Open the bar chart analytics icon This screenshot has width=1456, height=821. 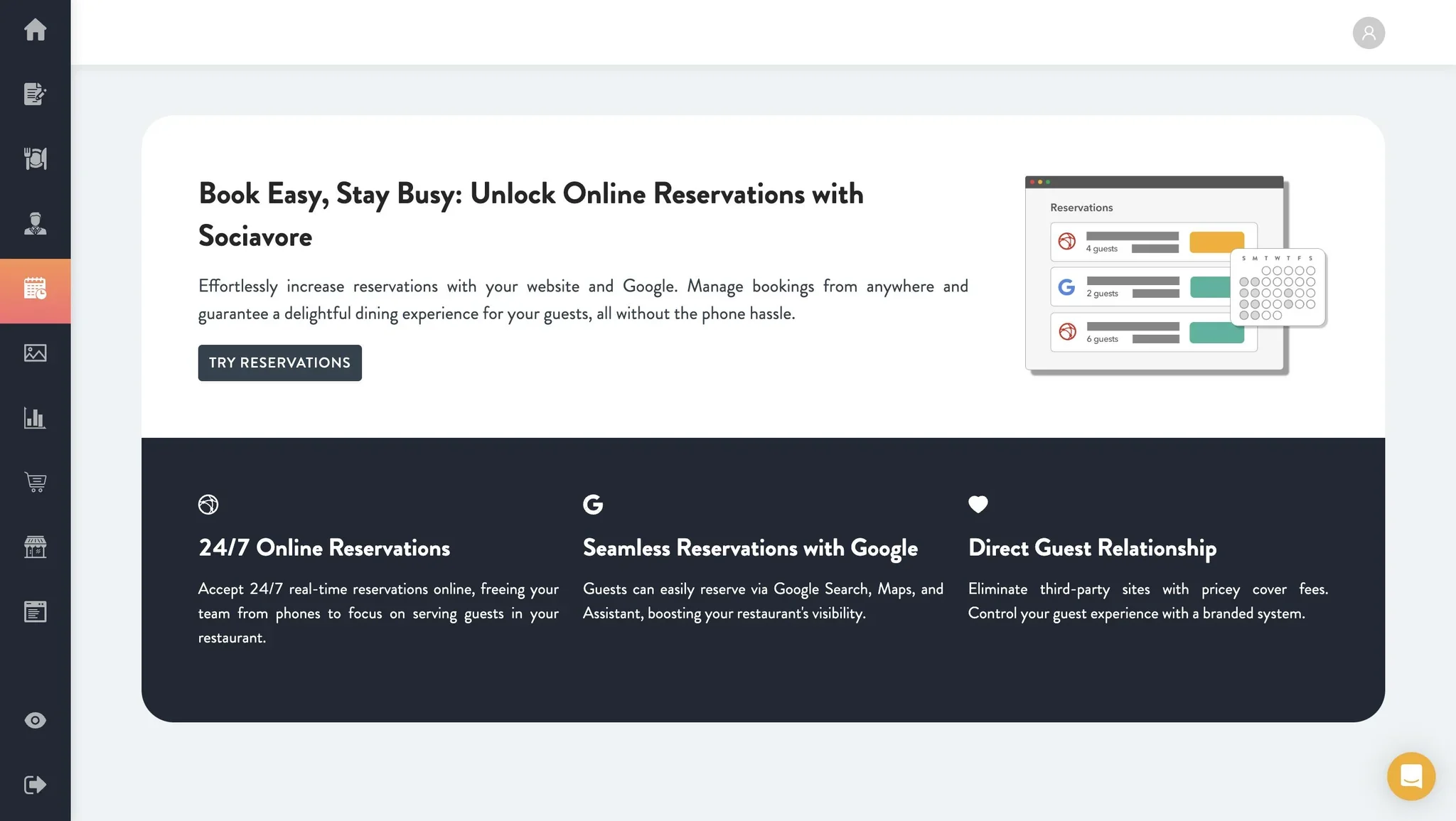coord(35,417)
